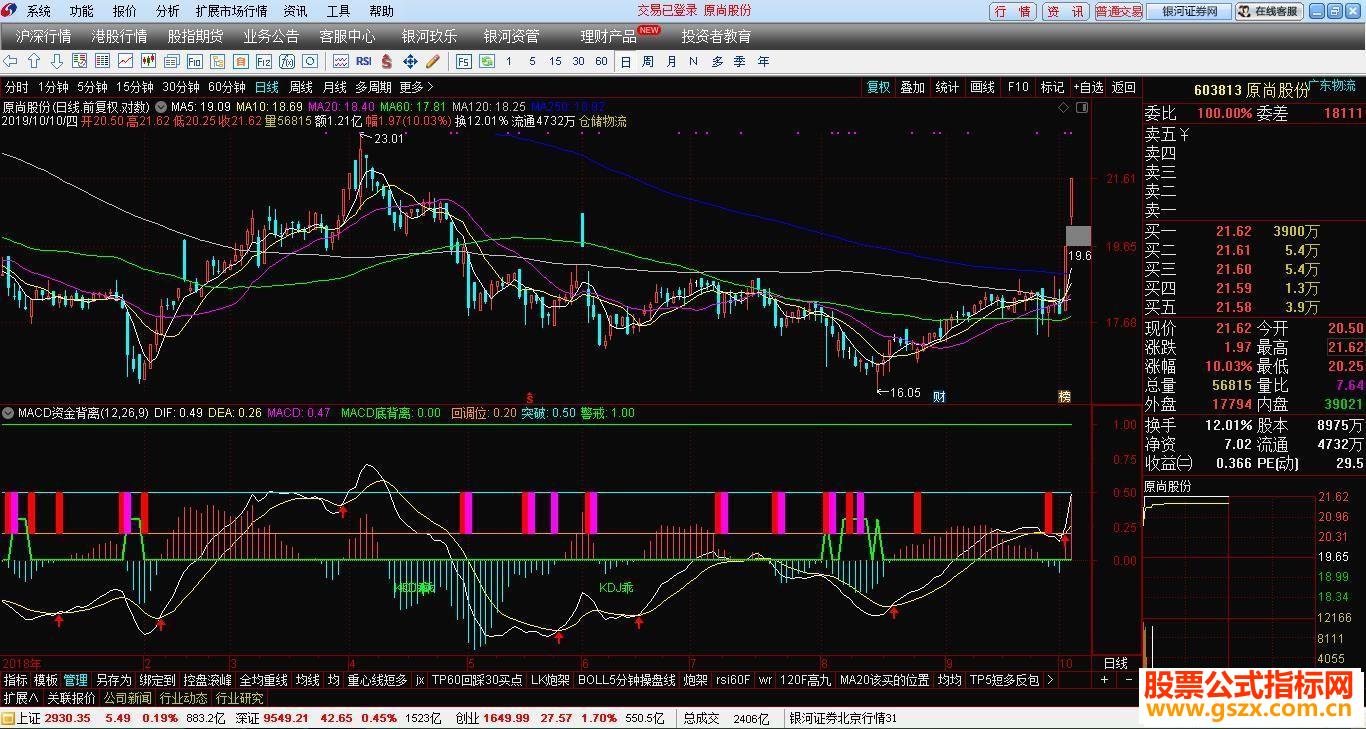Expand the 更多 periods menu
This screenshot has height=729, width=1366.
(416, 87)
